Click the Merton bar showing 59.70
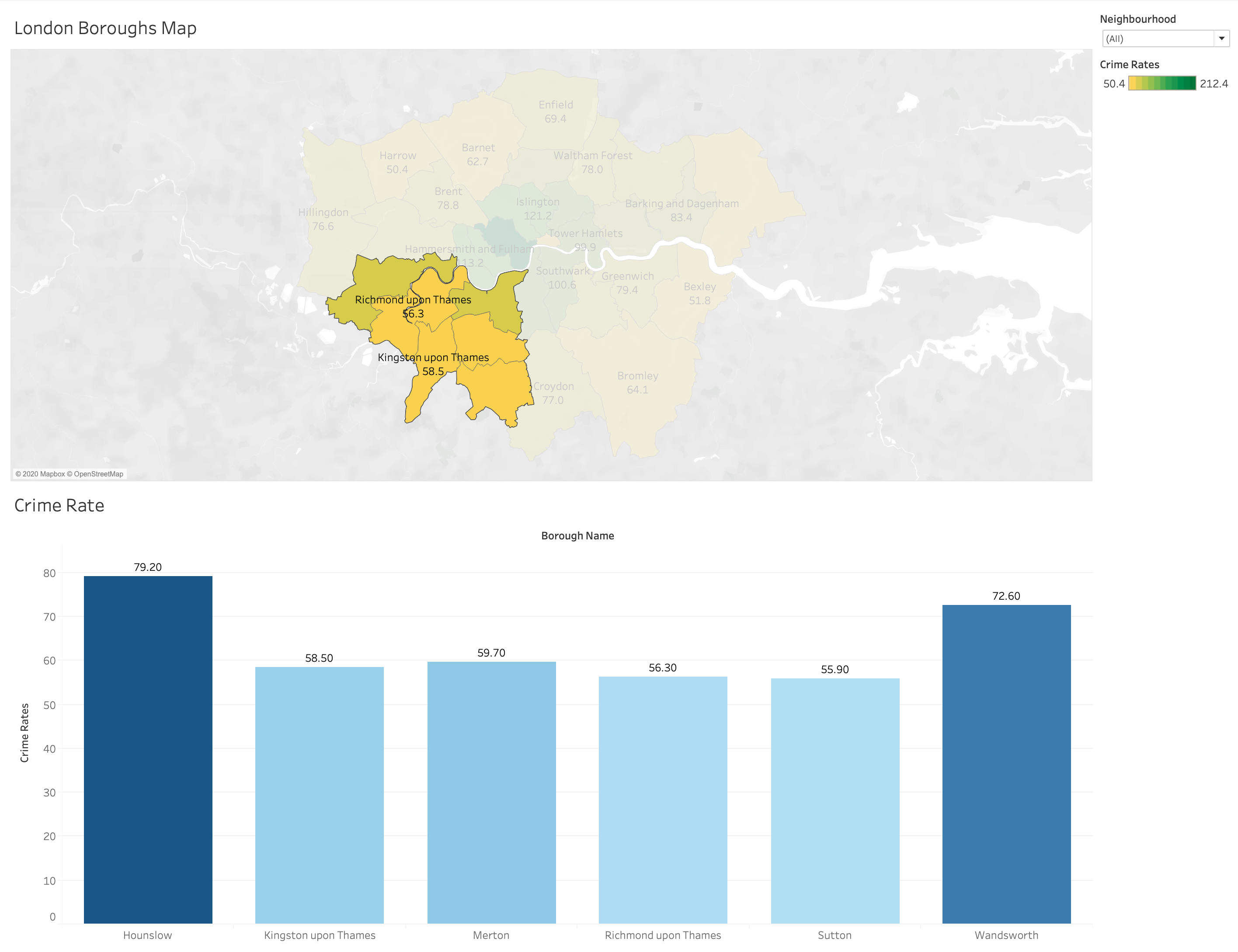1238x952 pixels. 491,792
